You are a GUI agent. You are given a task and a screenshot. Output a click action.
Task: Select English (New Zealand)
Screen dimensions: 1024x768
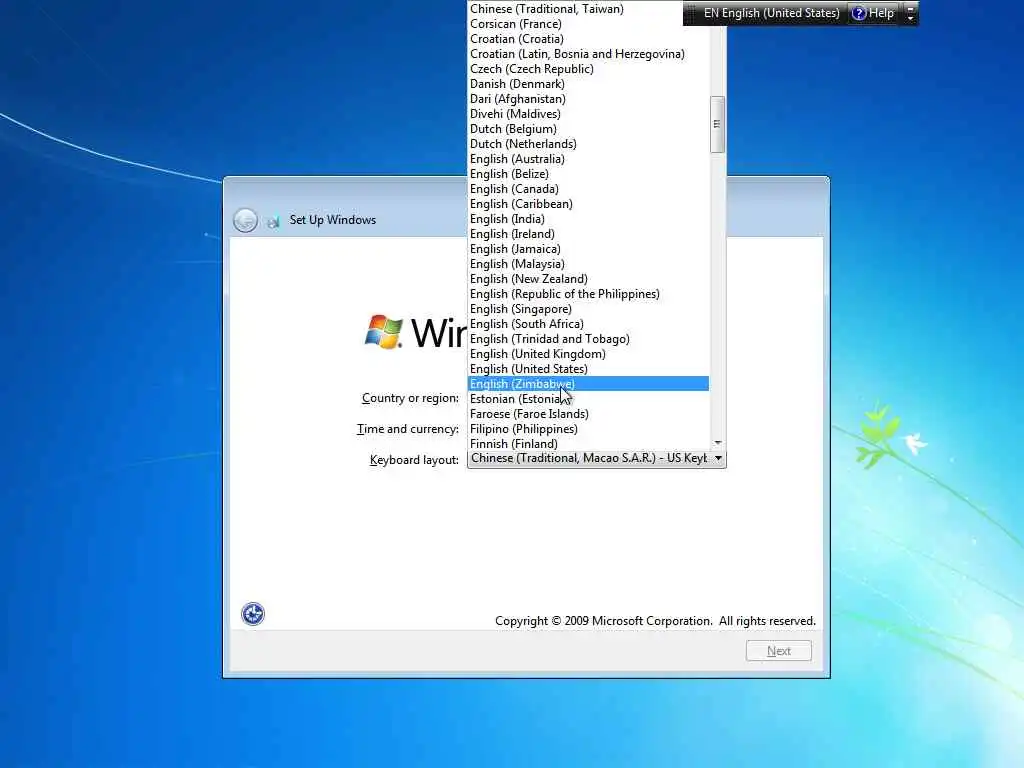(x=588, y=279)
